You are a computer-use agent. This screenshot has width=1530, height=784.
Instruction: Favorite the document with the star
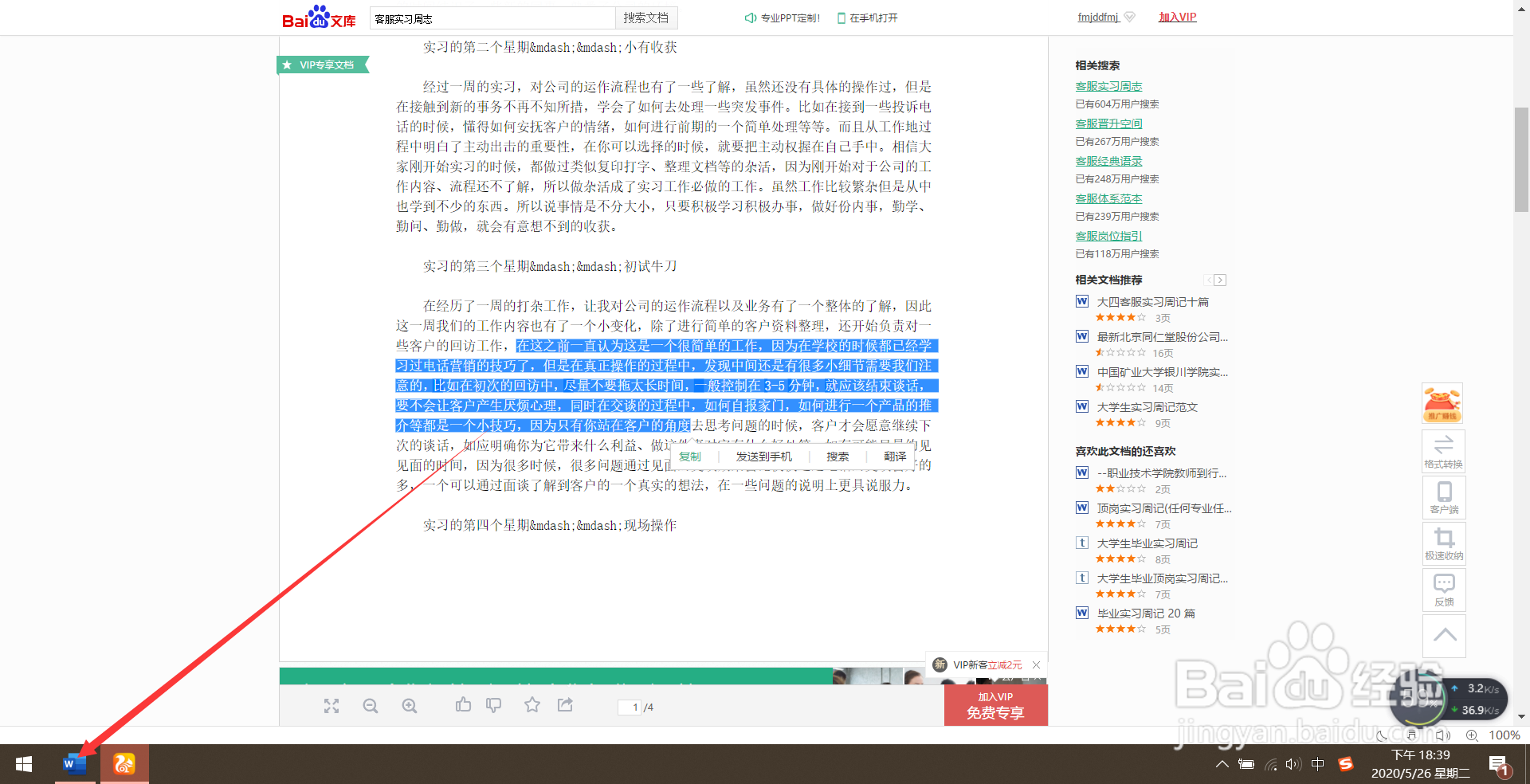pyautogui.click(x=532, y=705)
